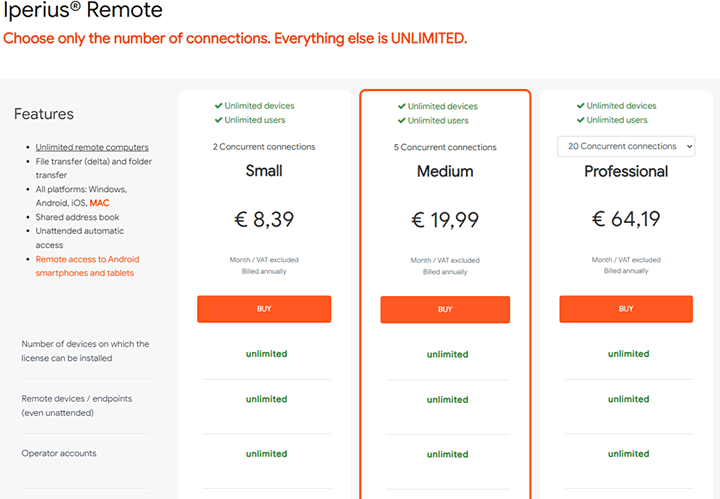The width and height of the screenshot is (720, 499).
Task: Click the Unlimited users checkmark in Professional plan
Action: point(581,120)
